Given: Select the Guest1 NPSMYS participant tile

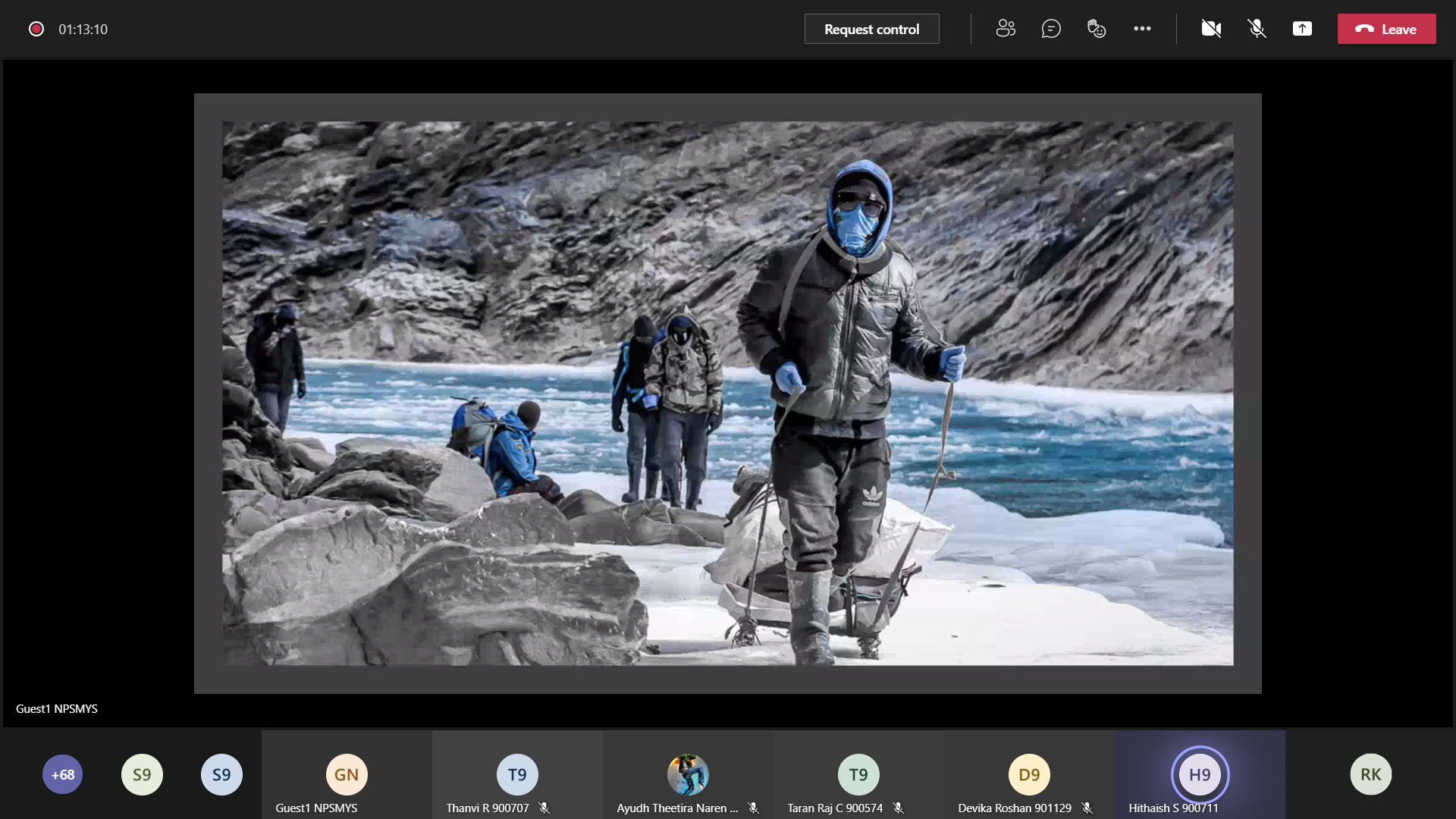Looking at the screenshot, I should pyautogui.click(x=347, y=775).
